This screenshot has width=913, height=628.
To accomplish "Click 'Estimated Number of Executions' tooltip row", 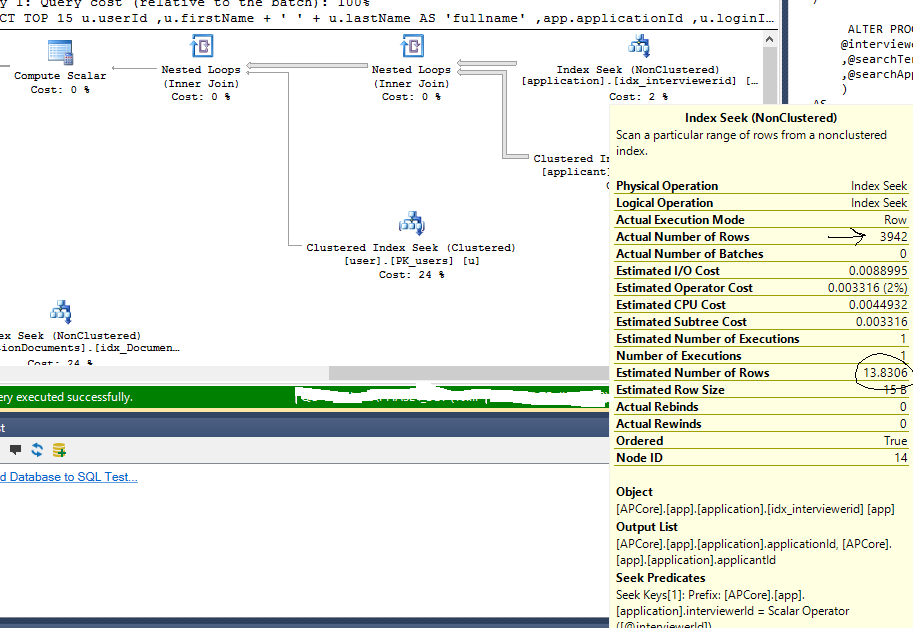I will pyautogui.click(x=762, y=339).
